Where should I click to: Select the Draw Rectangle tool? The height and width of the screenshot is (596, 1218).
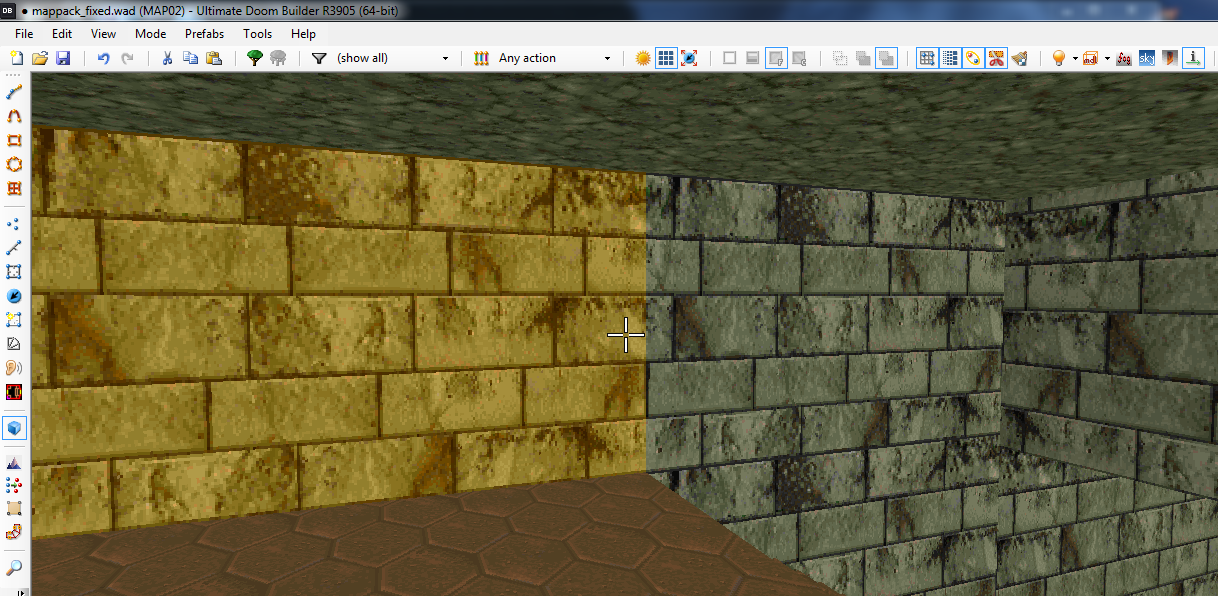[x=14, y=141]
